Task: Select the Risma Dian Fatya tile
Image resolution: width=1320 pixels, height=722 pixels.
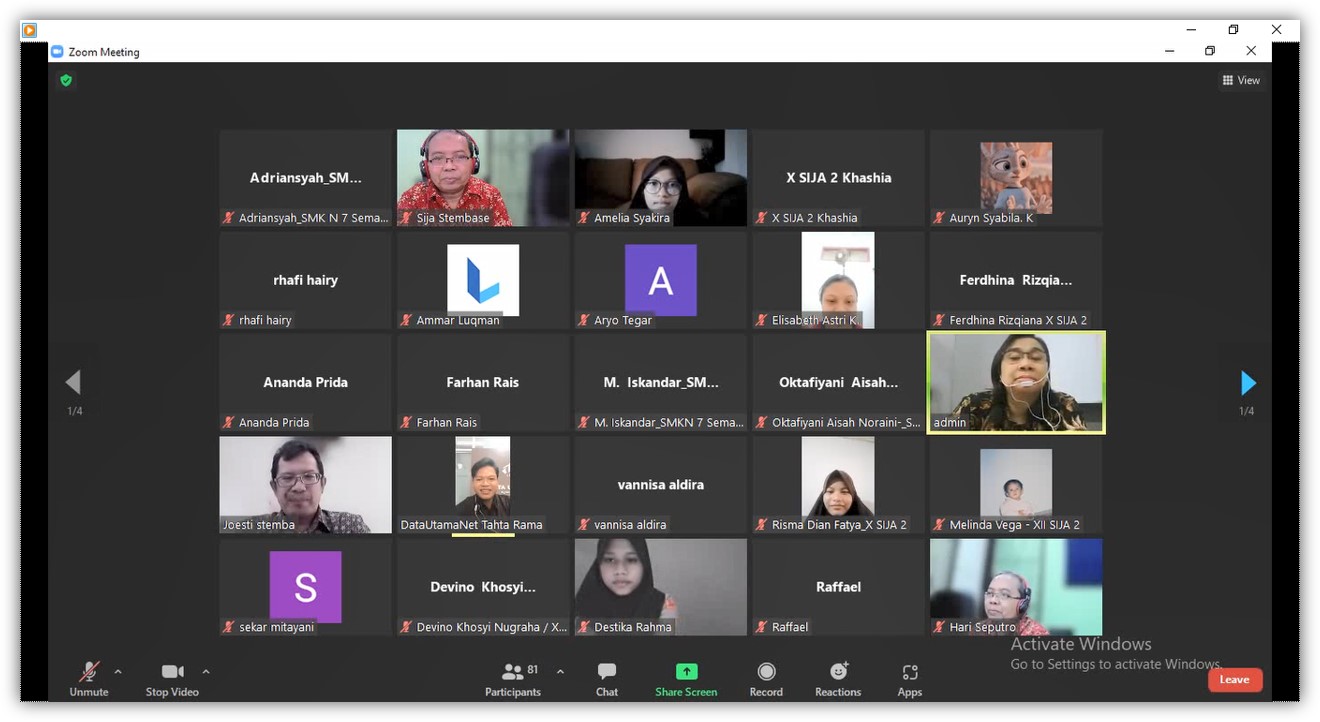Action: pos(838,485)
